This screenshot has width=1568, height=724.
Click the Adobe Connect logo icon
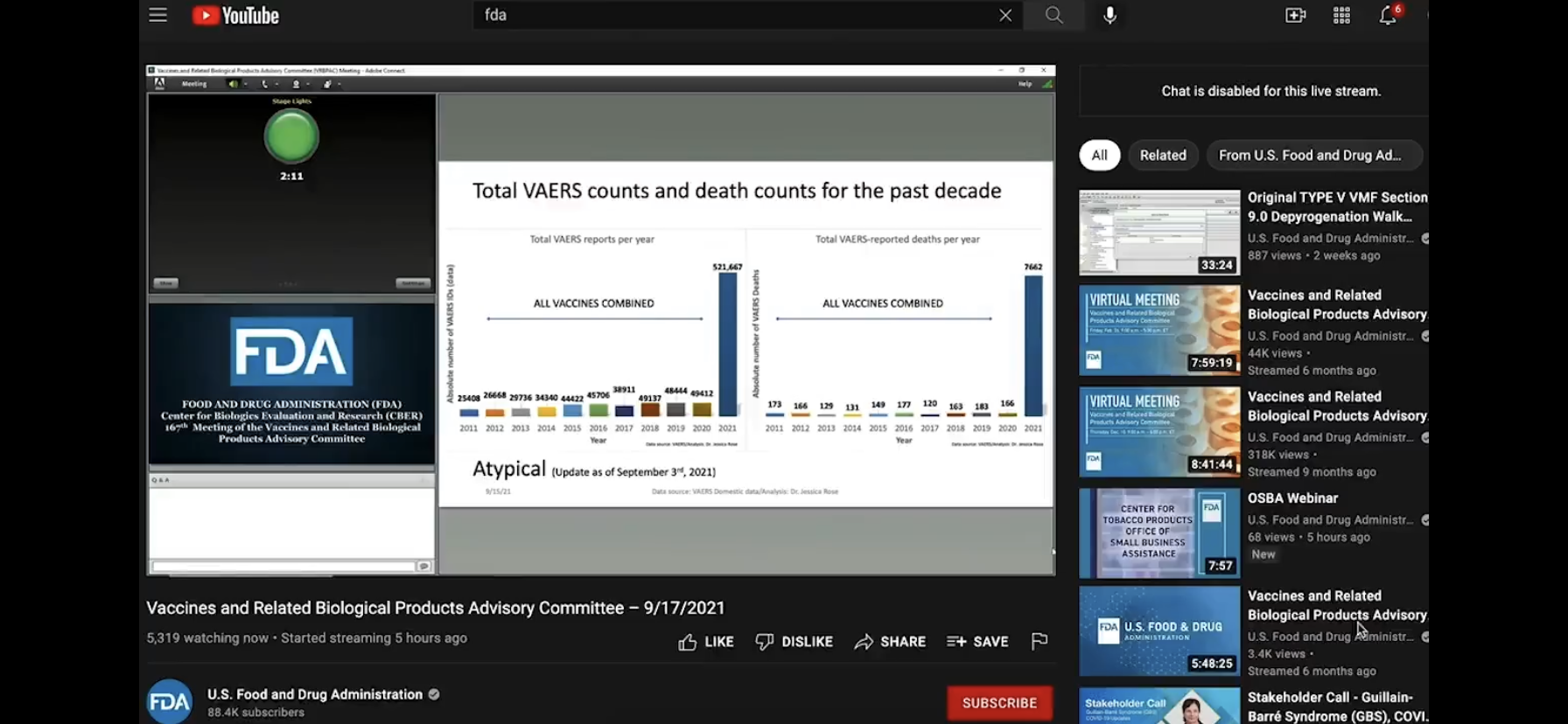tap(159, 84)
